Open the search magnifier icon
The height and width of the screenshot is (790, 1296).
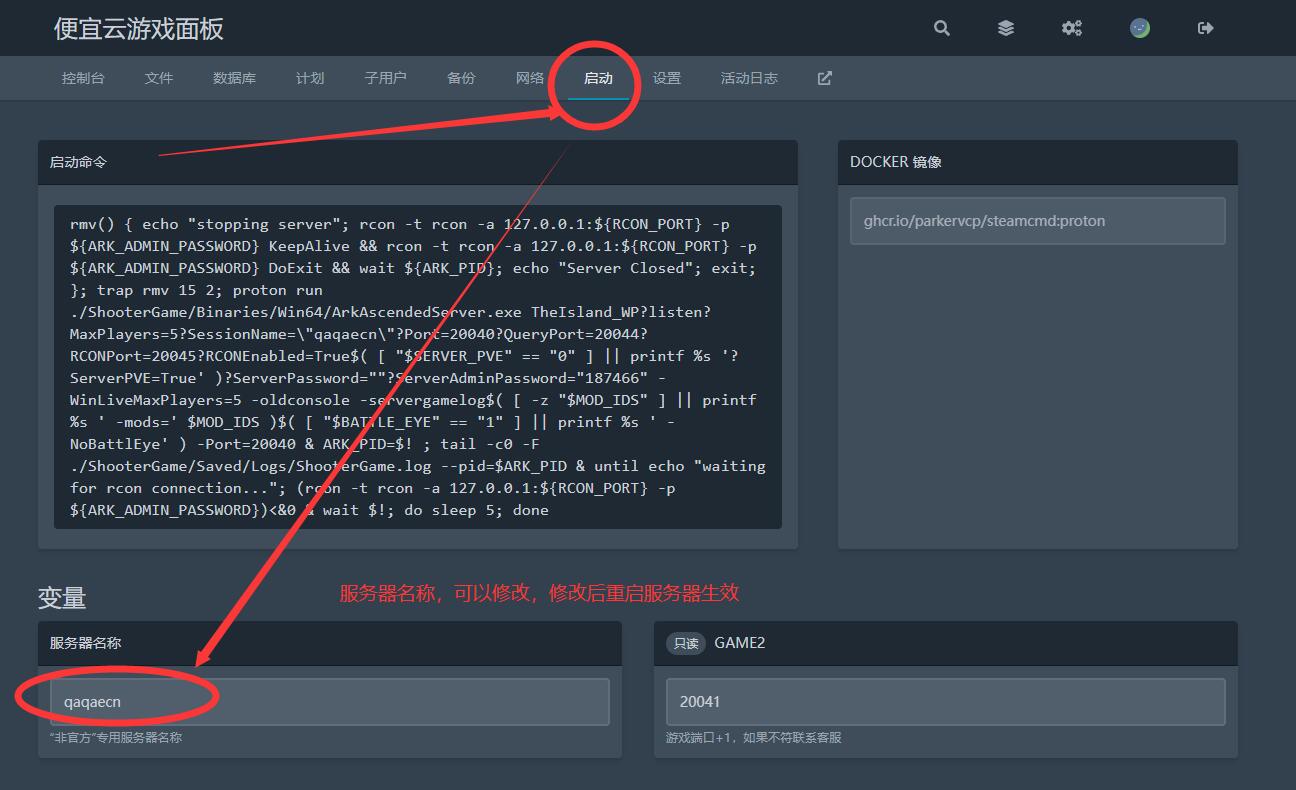[x=942, y=28]
